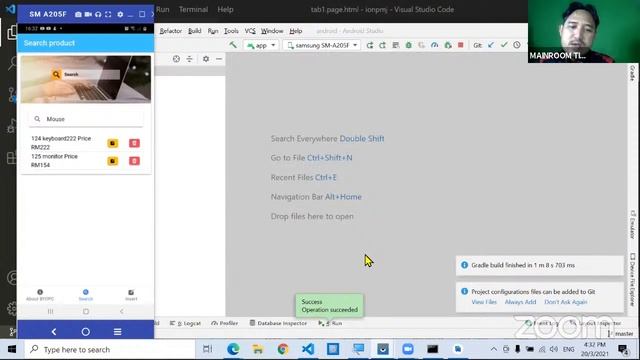The image size is (640, 360).
Task: Click the headphones audio icon in mirror toolbar
Action: [98, 14]
